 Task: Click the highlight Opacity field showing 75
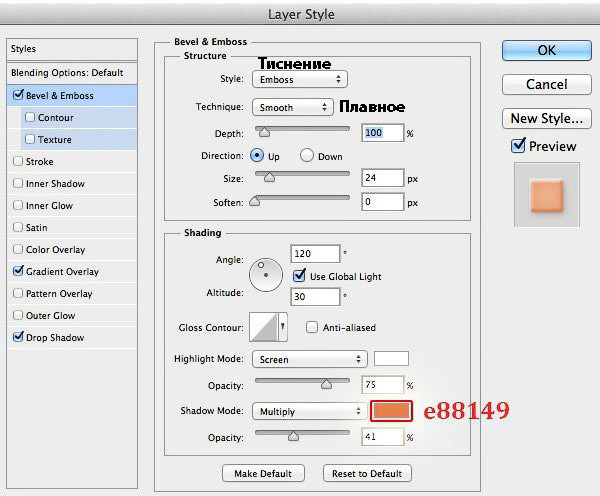click(x=382, y=385)
